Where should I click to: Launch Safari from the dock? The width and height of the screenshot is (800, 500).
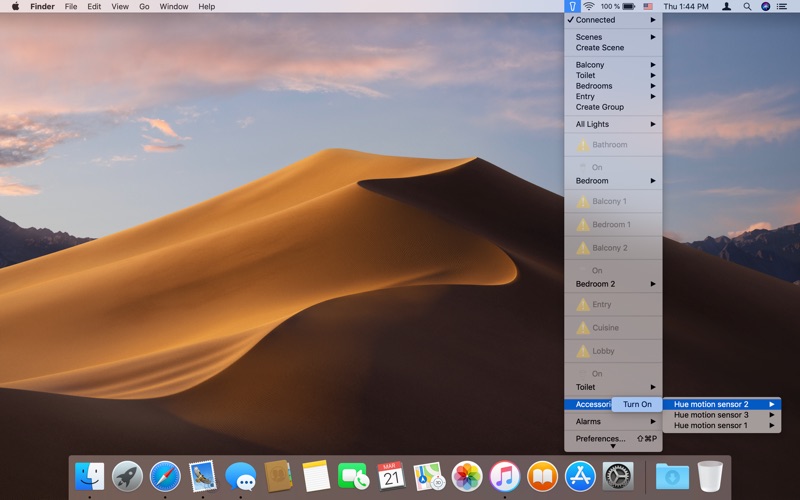[x=165, y=476]
